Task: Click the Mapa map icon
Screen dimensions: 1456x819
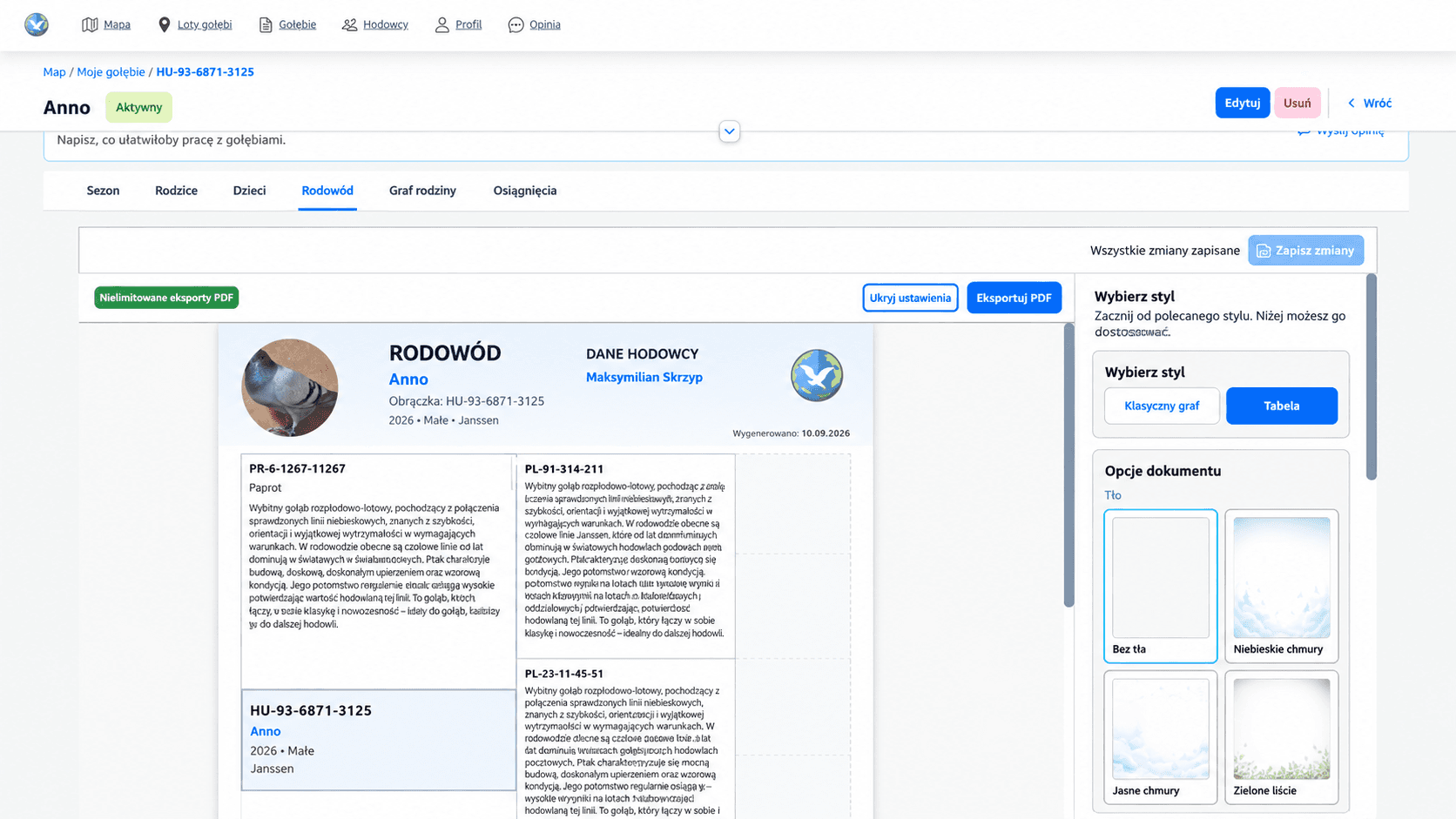Action: [x=90, y=24]
